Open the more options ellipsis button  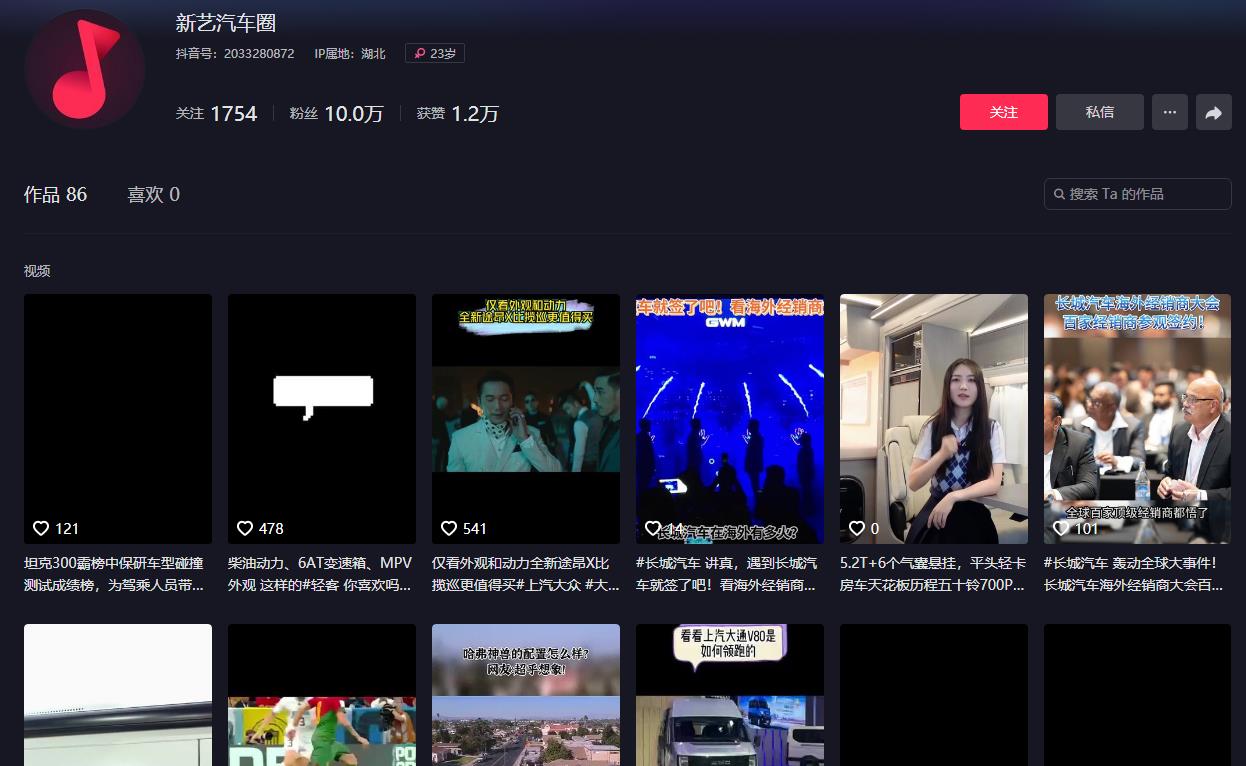click(1170, 112)
